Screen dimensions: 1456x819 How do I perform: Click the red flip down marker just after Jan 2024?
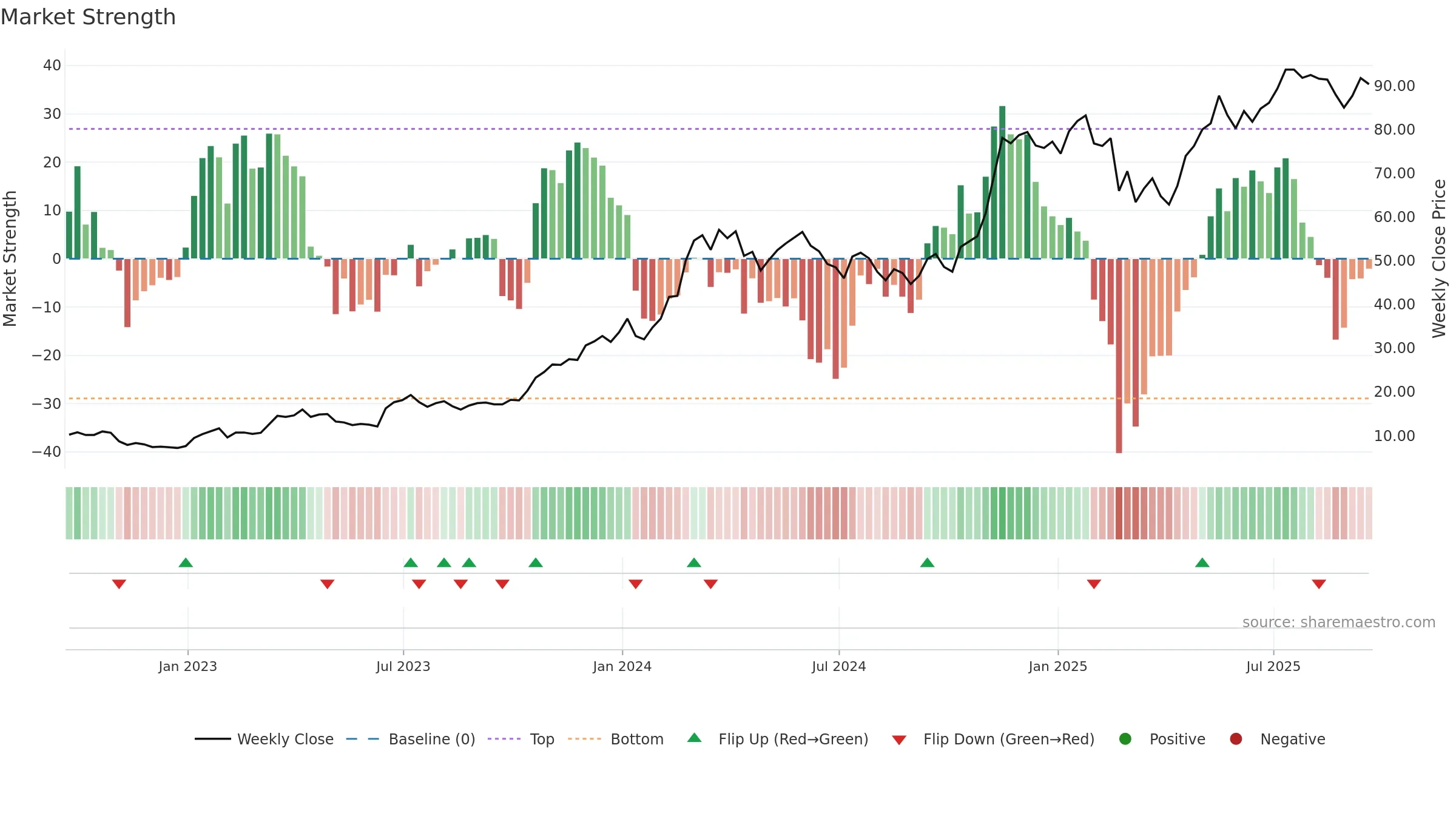click(636, 584)
